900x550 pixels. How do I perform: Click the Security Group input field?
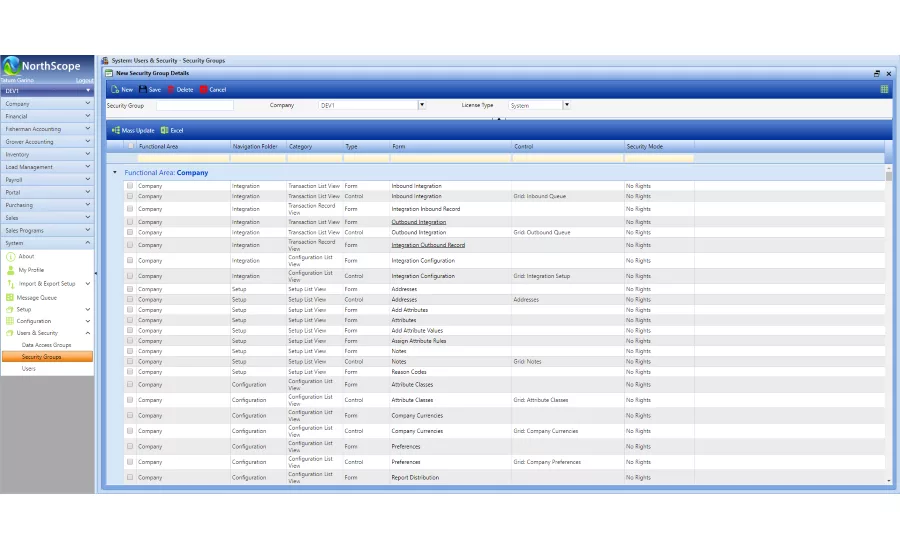(195, 106)
